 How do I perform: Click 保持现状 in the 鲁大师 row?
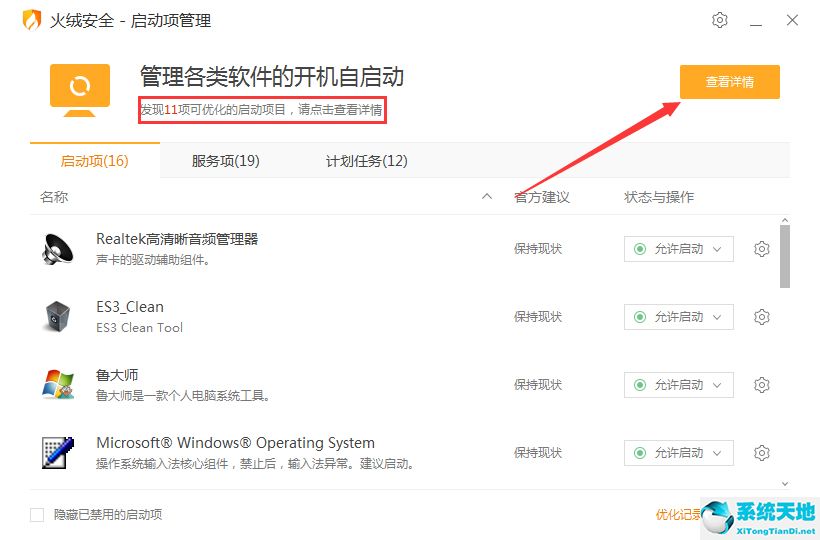click(x=538, y=385)
